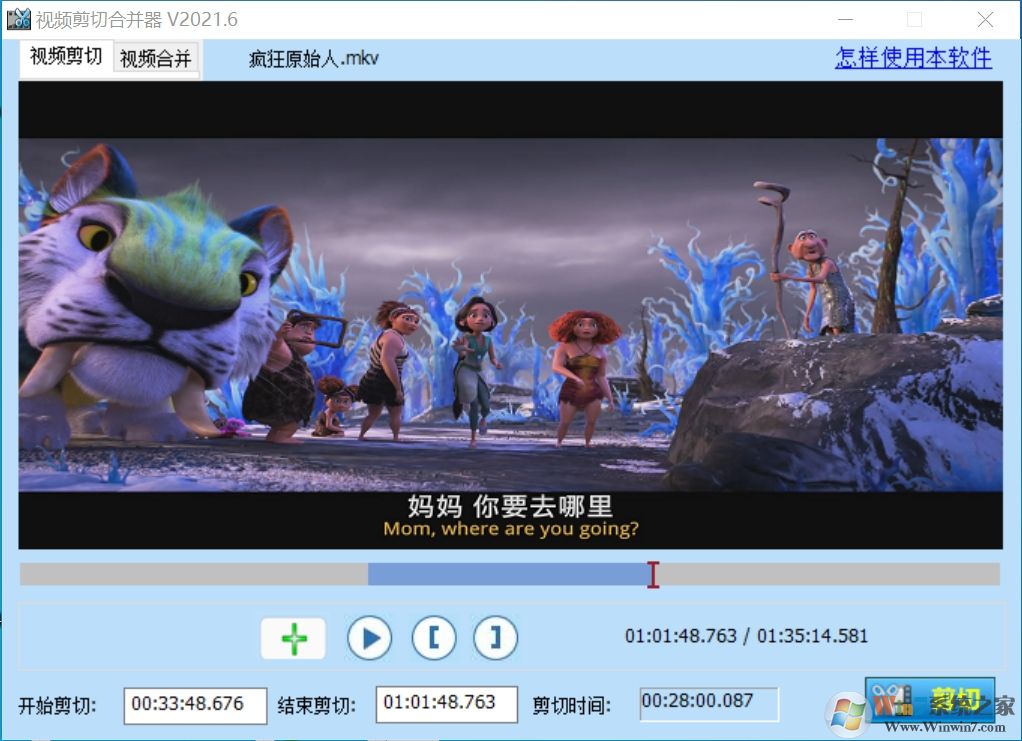Click the green plus add-video button
Viewport: 1022px width, 741px height.
tap(293, 638)
